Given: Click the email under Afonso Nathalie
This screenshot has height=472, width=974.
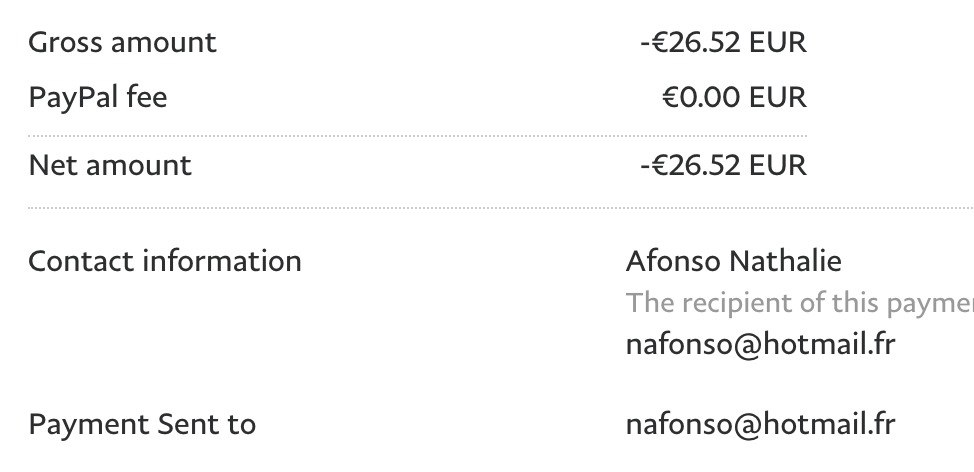Looking at the screenshot, I should click(760, 344).
